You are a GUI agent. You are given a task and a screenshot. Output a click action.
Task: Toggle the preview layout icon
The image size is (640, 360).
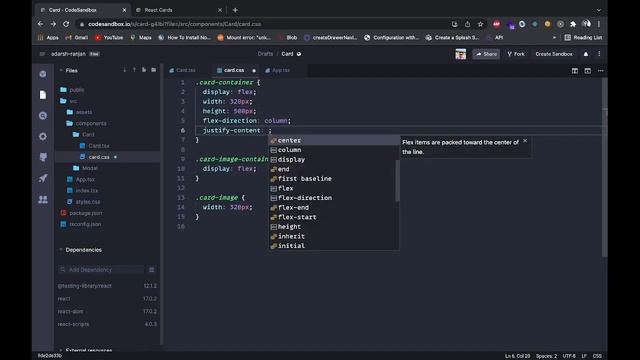[587, 71]
